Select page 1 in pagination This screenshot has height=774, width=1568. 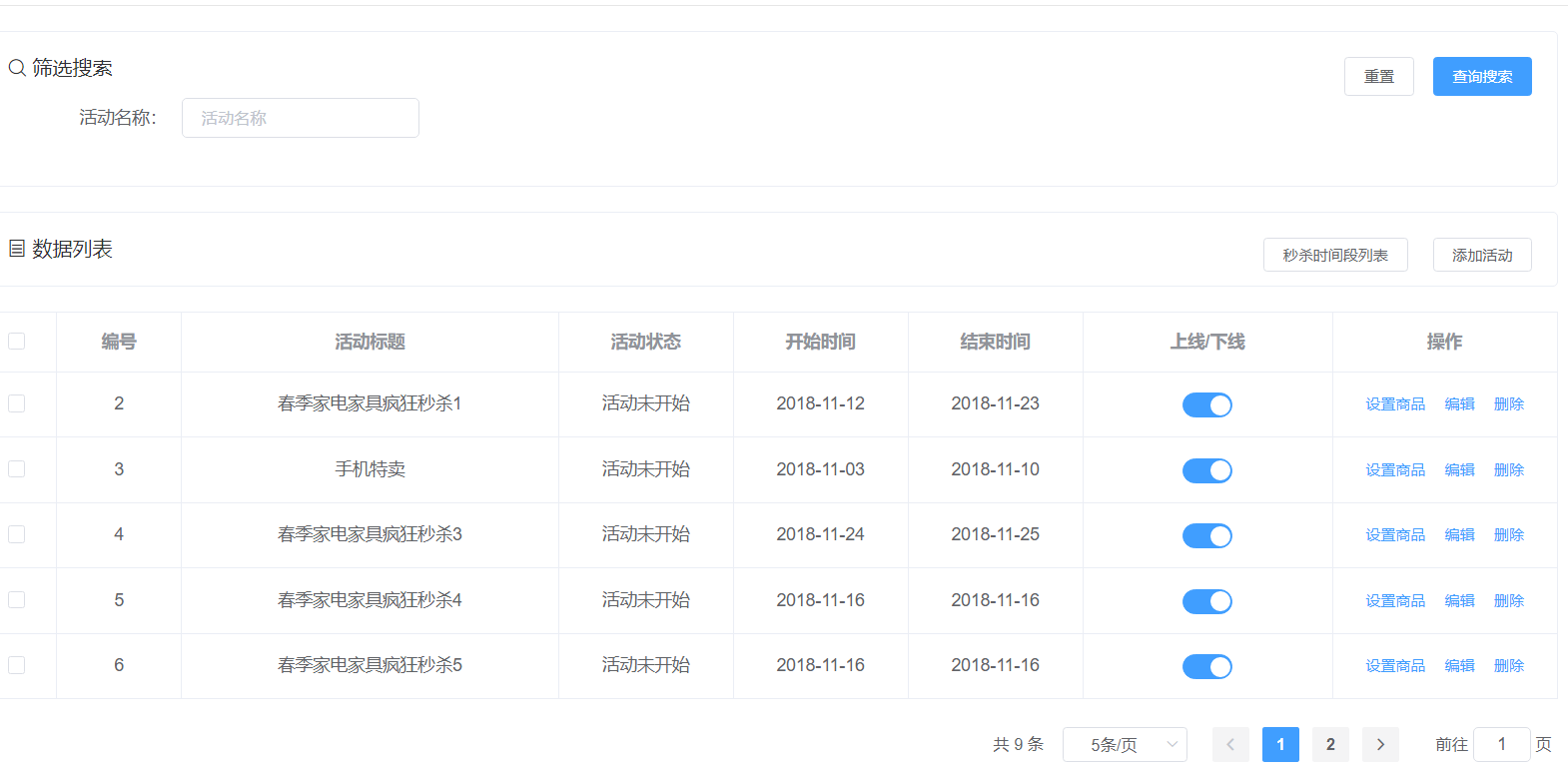point(1280,744)
